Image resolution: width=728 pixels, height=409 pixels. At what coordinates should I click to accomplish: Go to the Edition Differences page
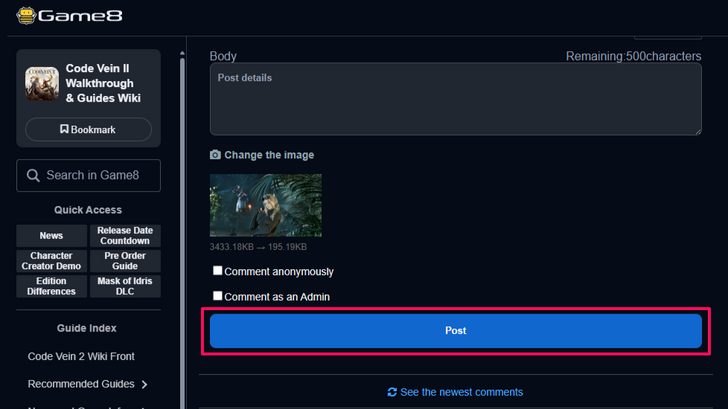pyautogui.click(x=51, y=286)
